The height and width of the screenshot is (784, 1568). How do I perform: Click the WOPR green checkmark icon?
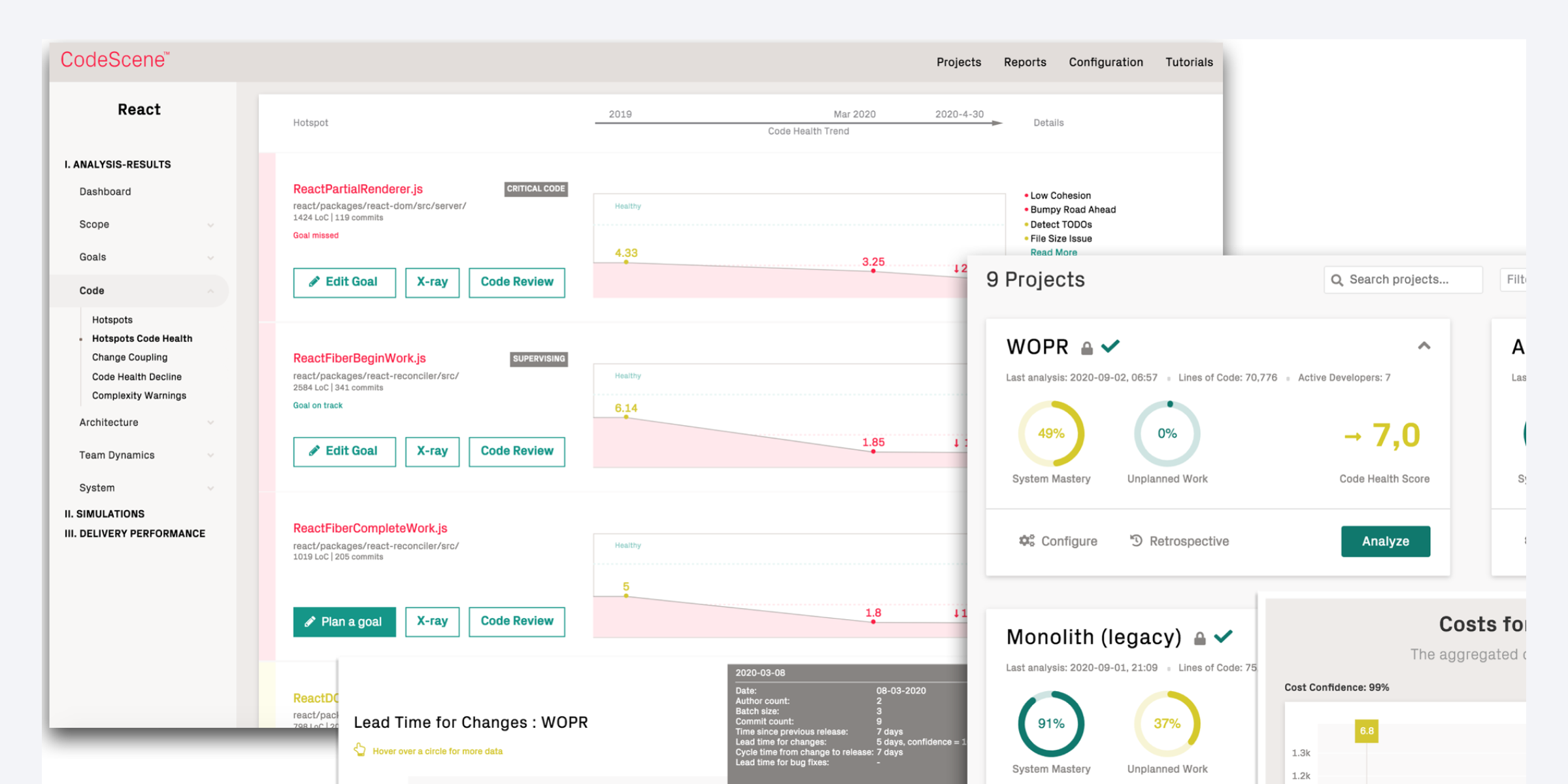click(x=1110, y=346)
